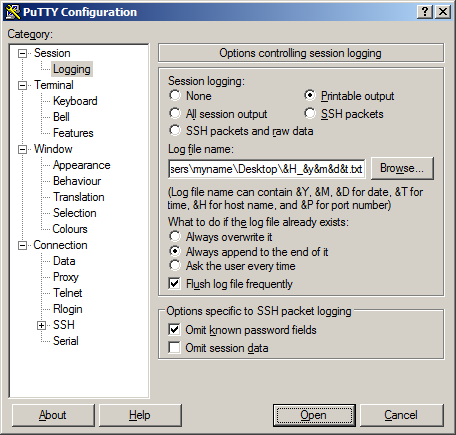Click the Browse... button
Screen dimensions: 456x435
click(x=402, y=168)
